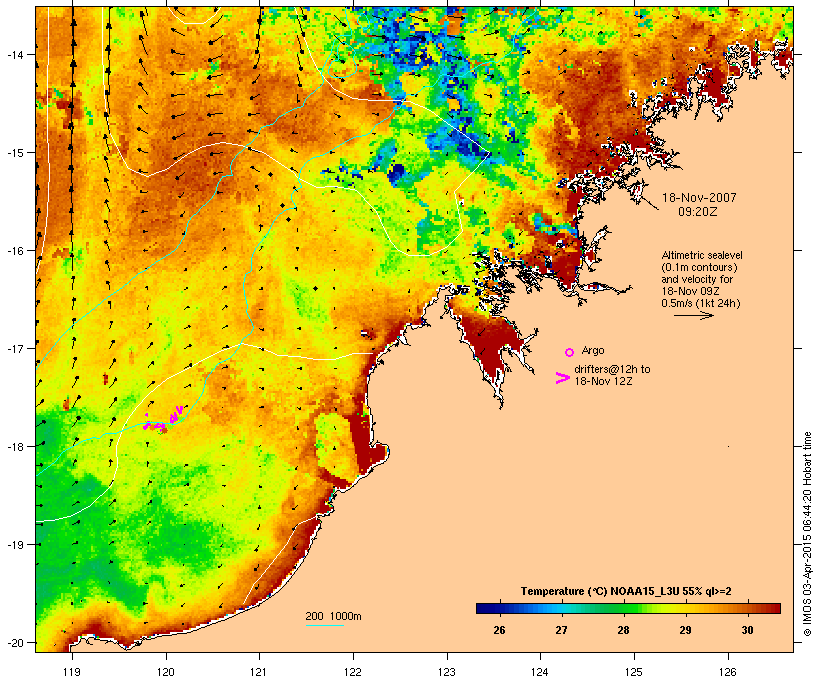The width and height of the screenshot is (820, 680).
Task: Click the dark red bay near 17S 123.5E
Action: coord(489,343)
